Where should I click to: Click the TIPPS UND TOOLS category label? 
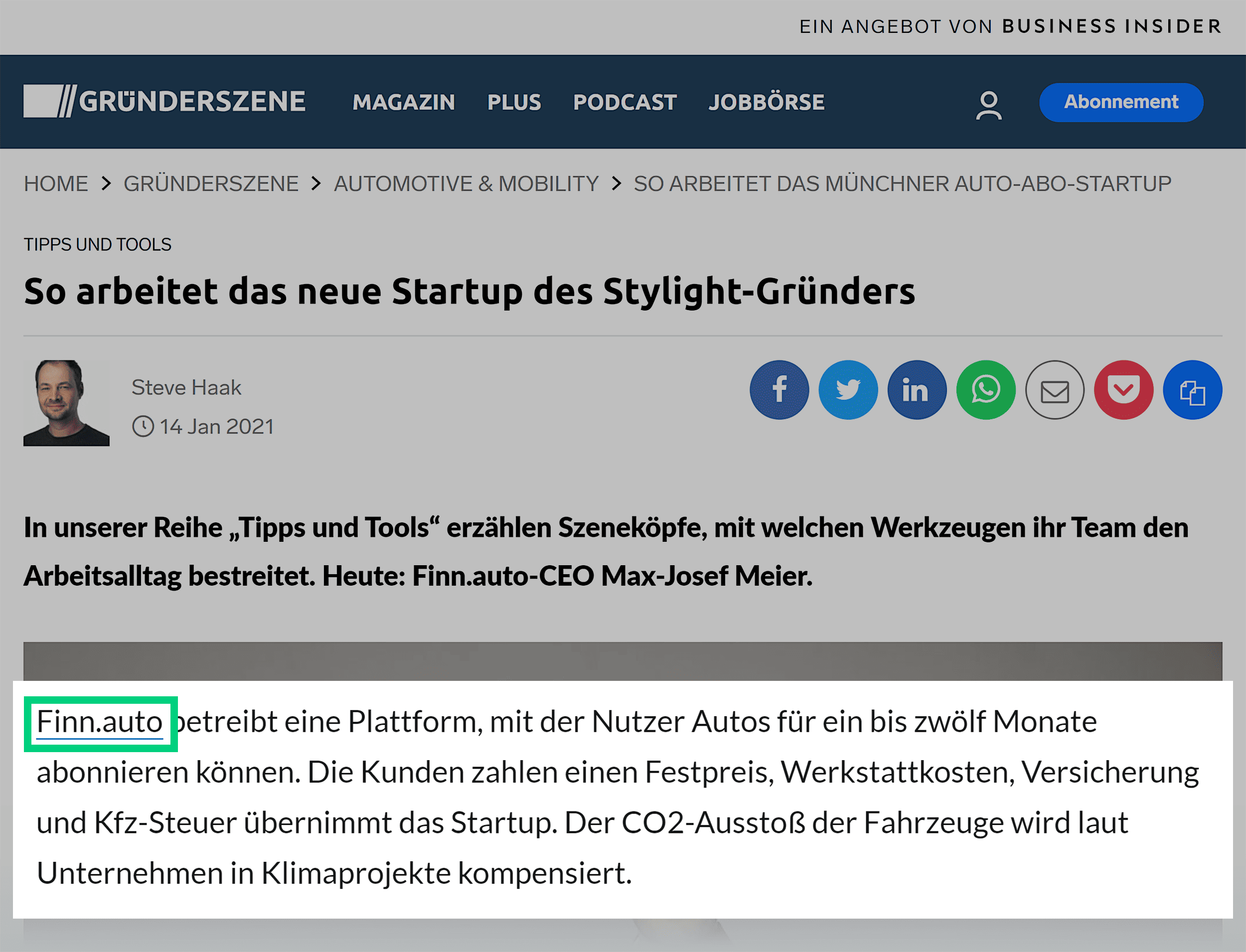pyautogui.click(x=98, y=244)
